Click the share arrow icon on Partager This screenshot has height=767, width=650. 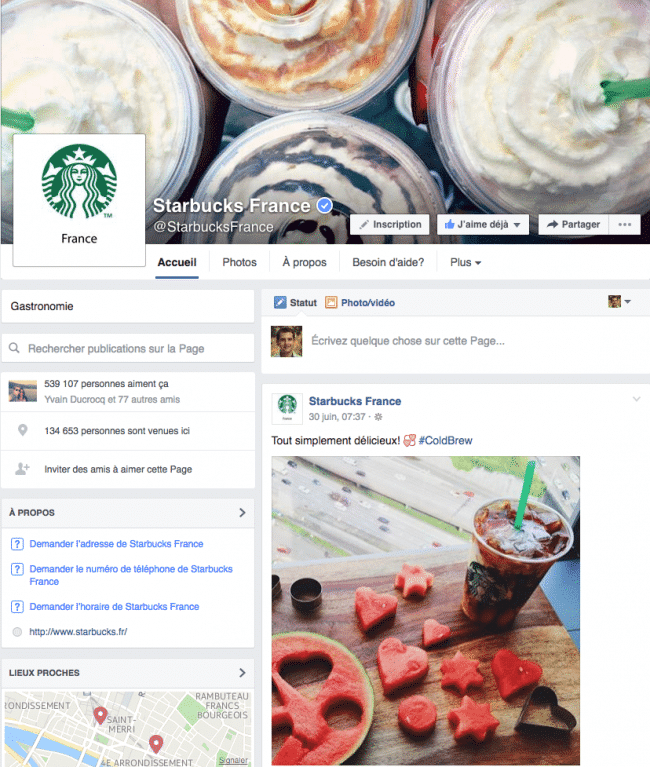click(x=552, y=224)
